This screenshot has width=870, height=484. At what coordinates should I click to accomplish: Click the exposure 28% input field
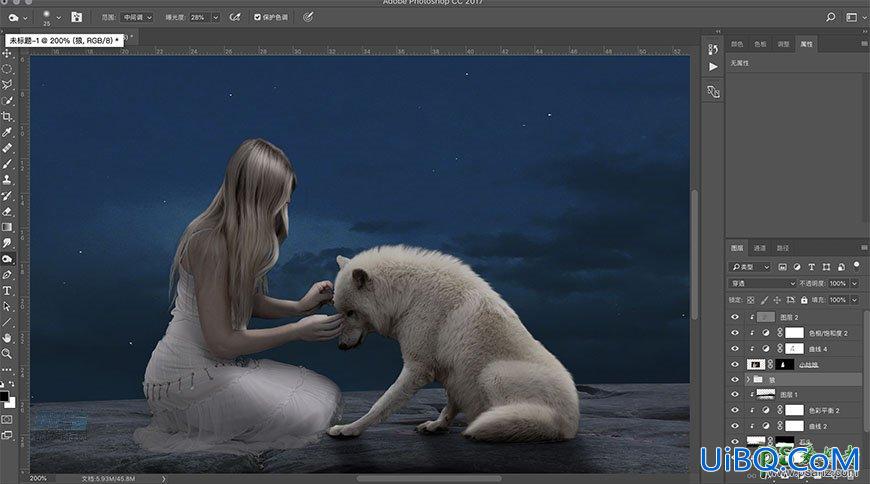(199, 18)
